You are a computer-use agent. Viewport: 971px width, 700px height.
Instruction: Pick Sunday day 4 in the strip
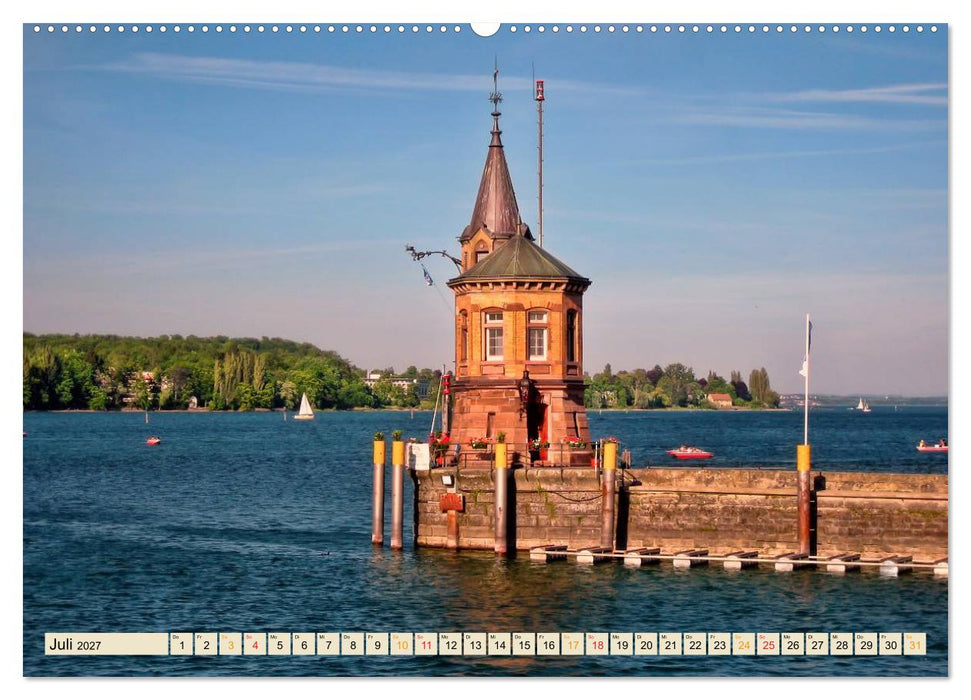pyautogui.click(x=255, y=644)
